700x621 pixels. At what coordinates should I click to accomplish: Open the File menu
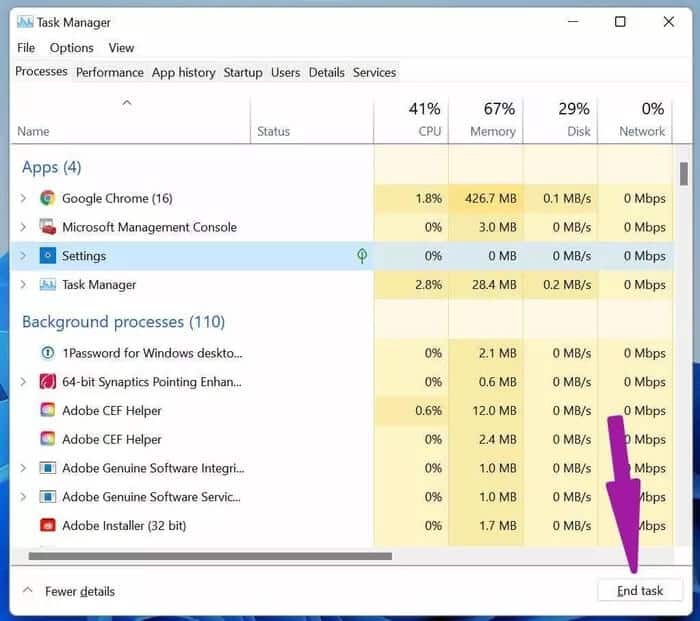[26, 48]
